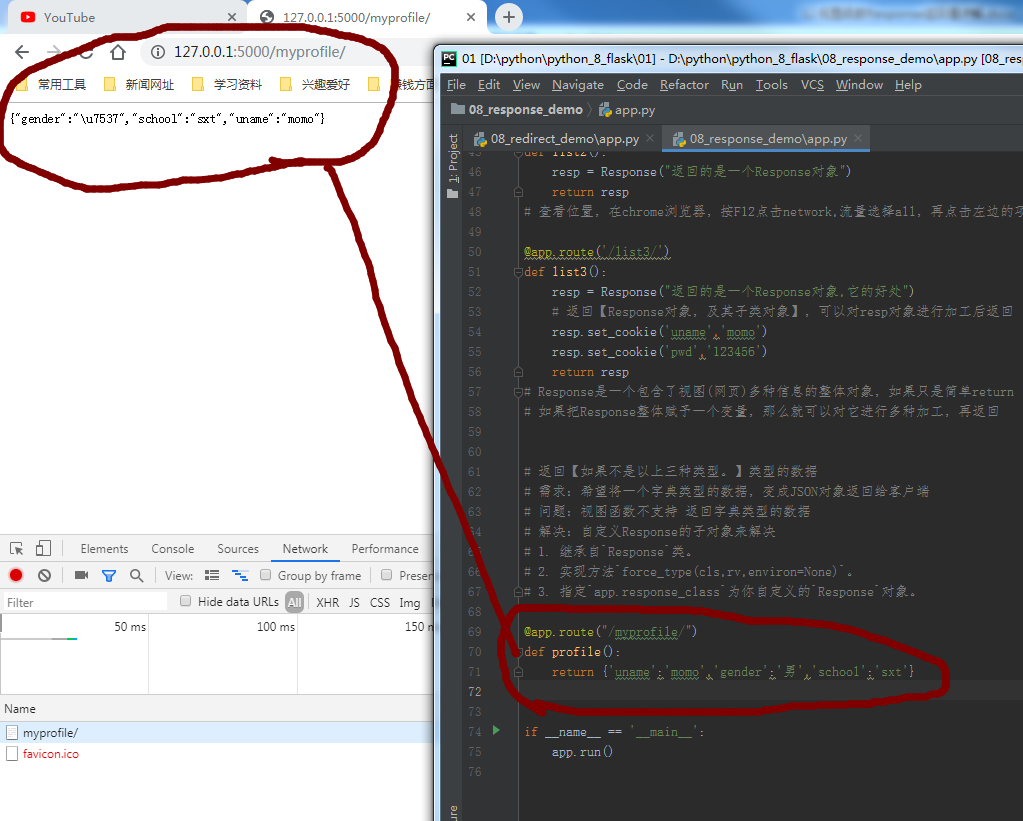This screenshot has width=1023, height=821.
Task: Click PyCharm application icon in title bar
Action: tap(449, 59)
